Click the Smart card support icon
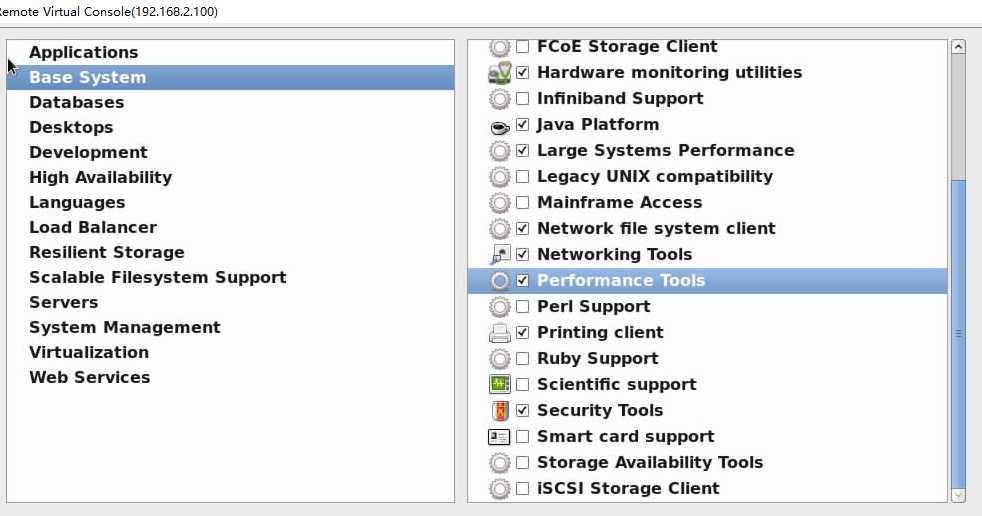Screen dimensions: 982x516 499,437
